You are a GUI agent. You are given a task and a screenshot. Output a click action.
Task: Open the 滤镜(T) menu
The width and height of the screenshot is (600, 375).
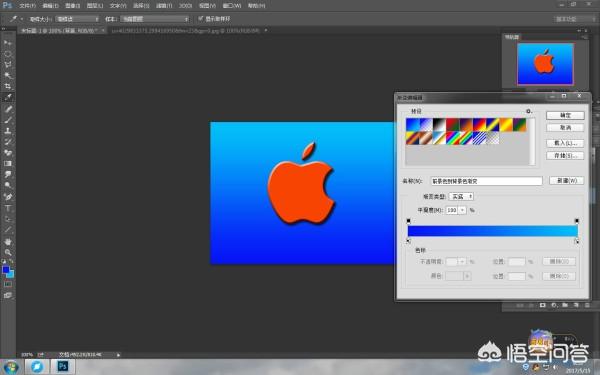164,6
